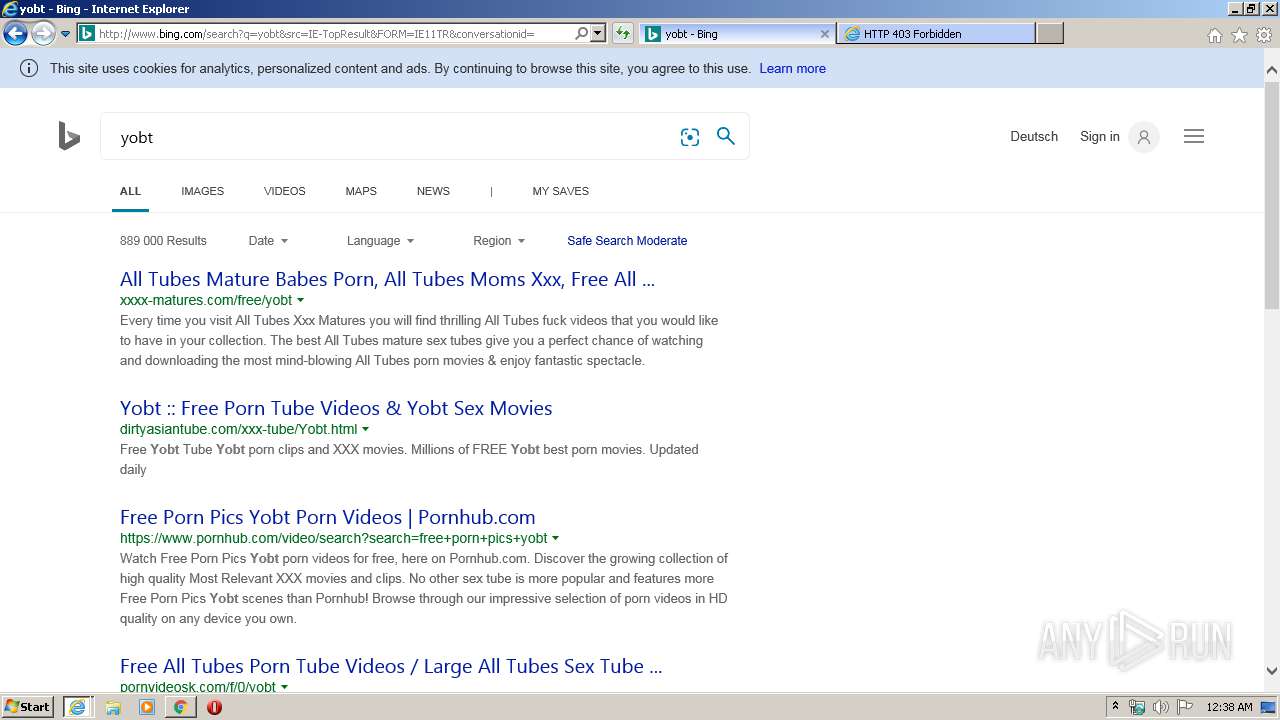1280x720 pixels.
Task: Open the Windows Start menu
Action: pos(28,707)
